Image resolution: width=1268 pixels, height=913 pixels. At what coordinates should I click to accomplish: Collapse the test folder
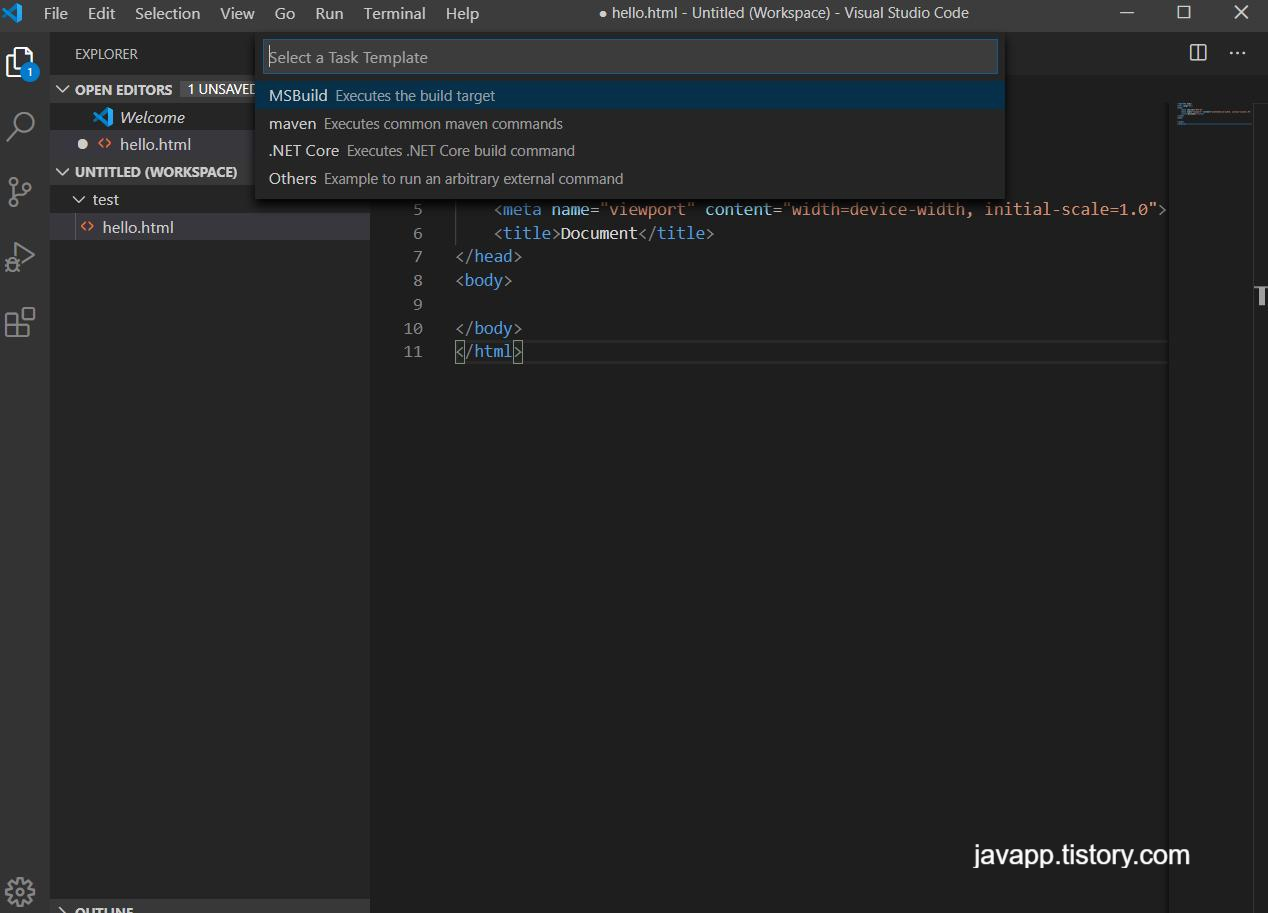coord(80,199)
